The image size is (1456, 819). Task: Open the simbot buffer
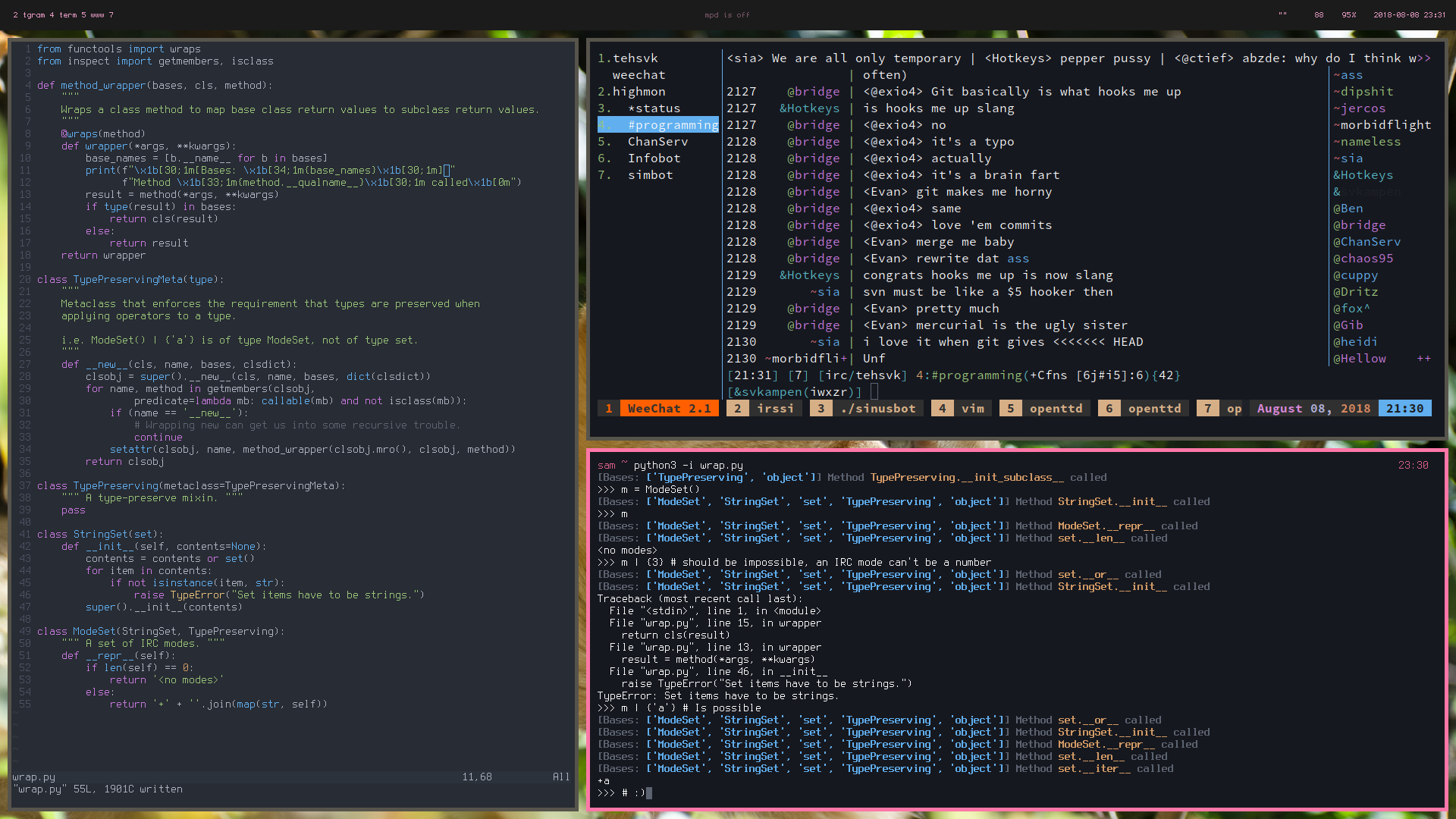coord(650,175)
